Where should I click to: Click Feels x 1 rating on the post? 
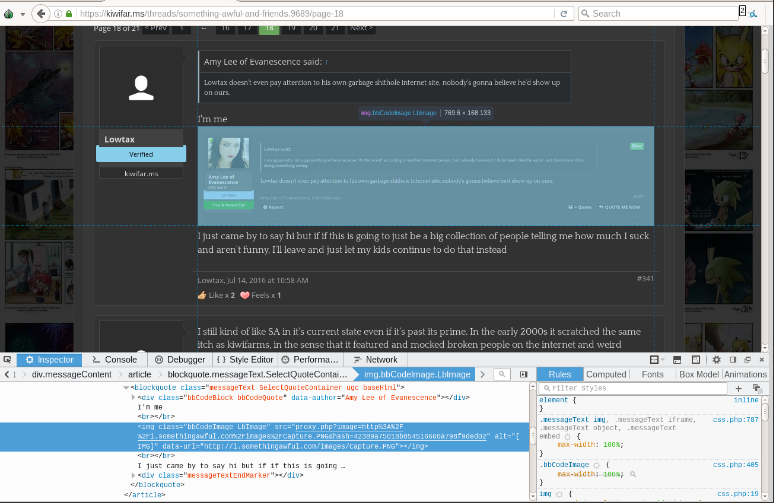[260, 295]
